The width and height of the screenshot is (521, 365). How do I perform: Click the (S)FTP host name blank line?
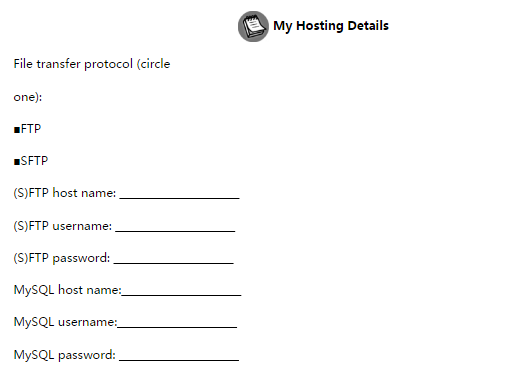179,198
